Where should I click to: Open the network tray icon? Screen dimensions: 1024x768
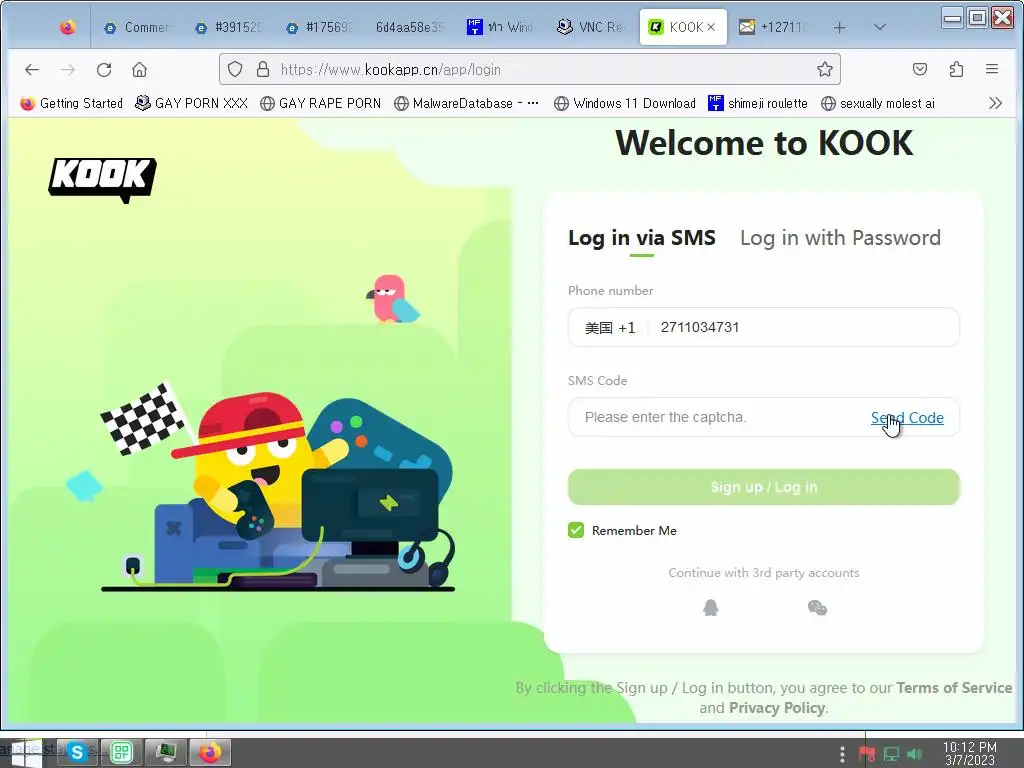(x=891, y=754)
